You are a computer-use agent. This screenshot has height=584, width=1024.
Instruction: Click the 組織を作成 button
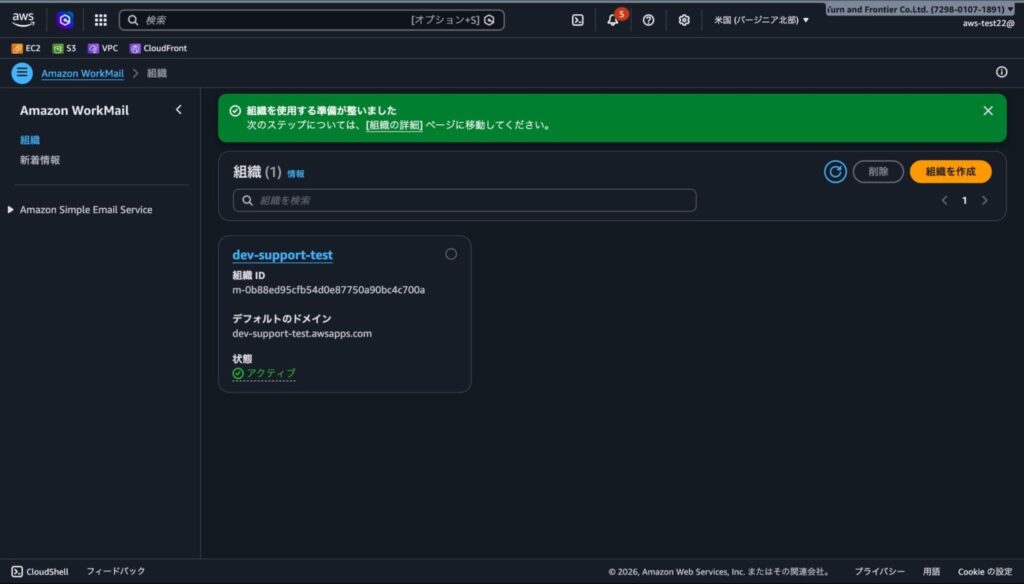(950, 172)
